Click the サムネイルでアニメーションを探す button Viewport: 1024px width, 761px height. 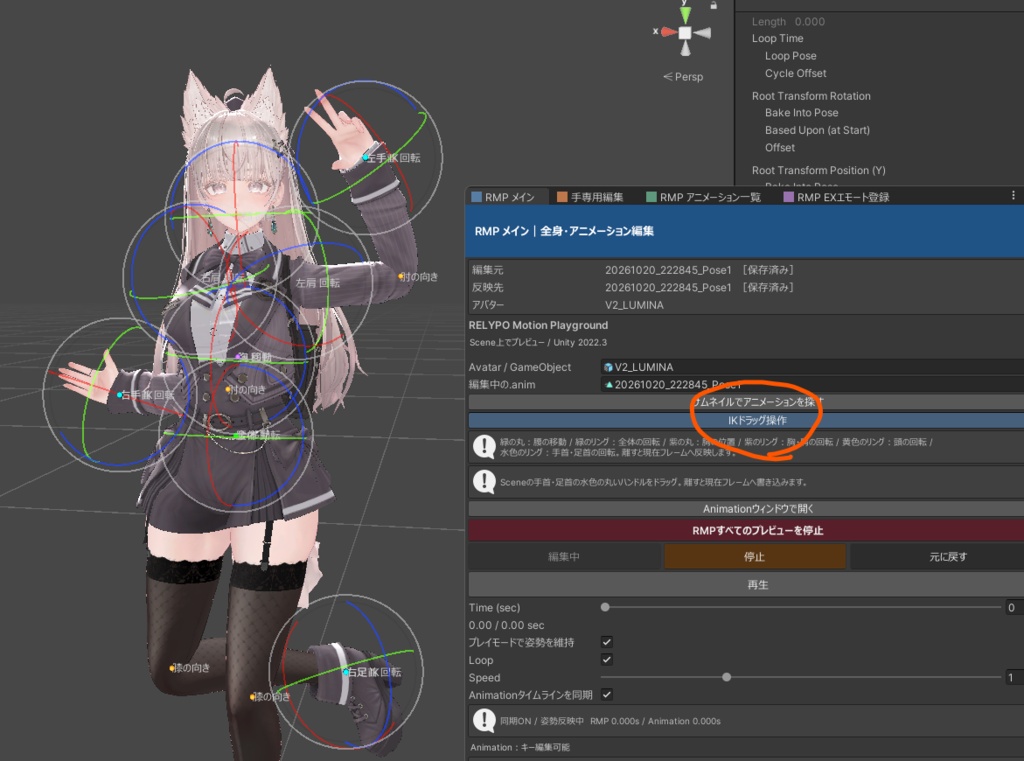746,402
